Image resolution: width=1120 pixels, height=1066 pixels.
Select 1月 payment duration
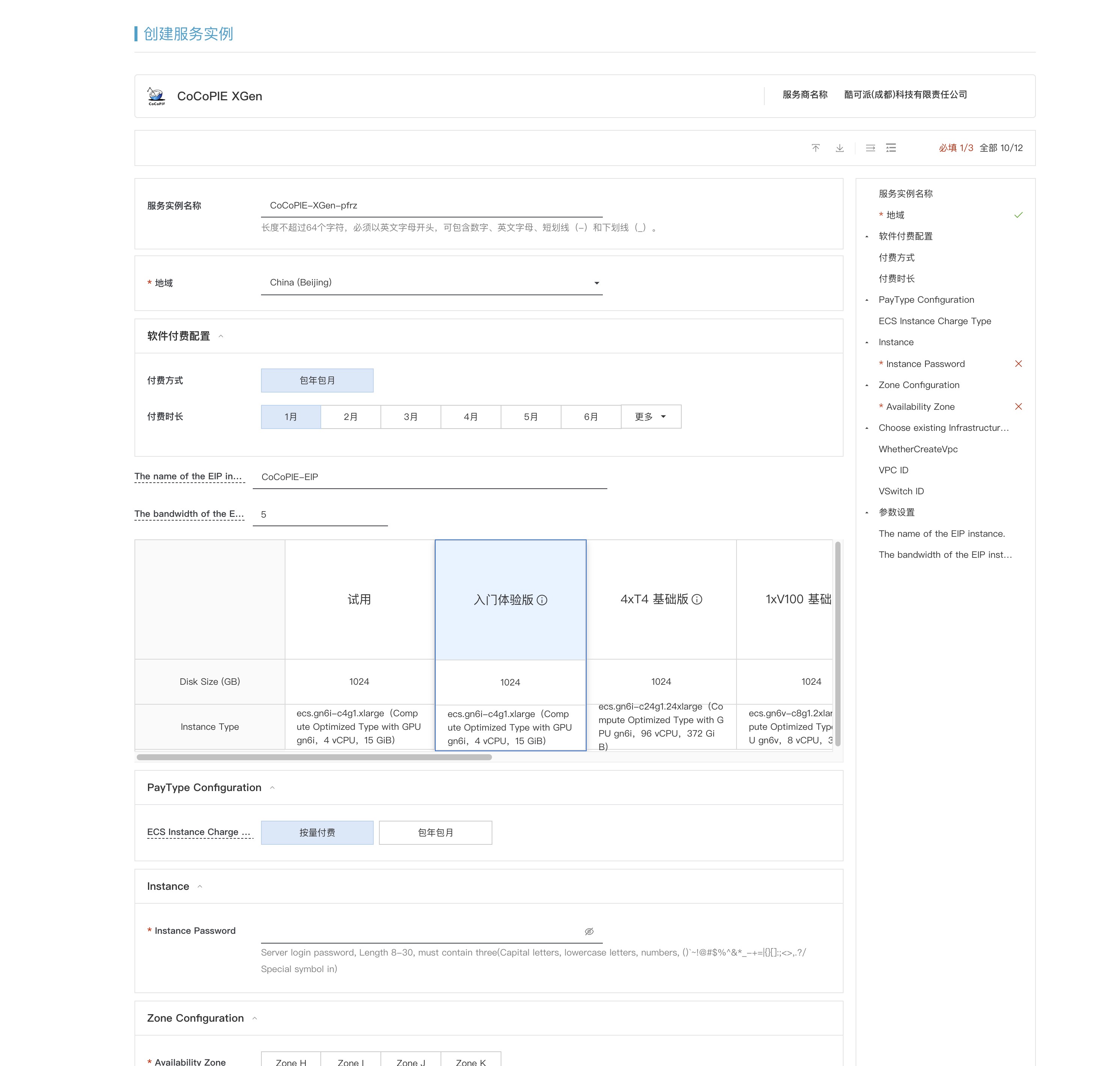coord(291,417)
